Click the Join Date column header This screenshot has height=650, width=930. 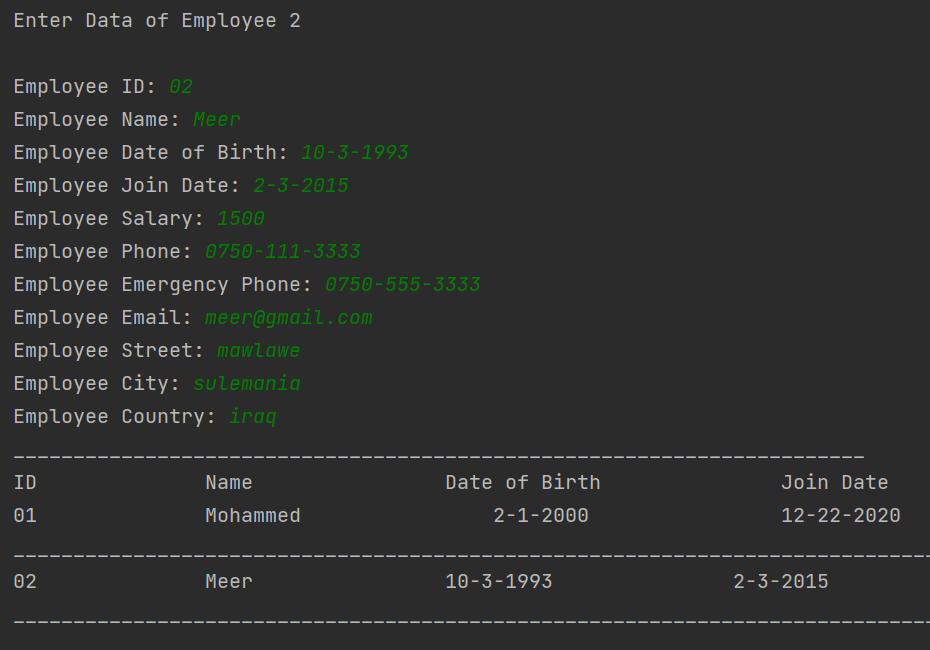coord(835,483)
